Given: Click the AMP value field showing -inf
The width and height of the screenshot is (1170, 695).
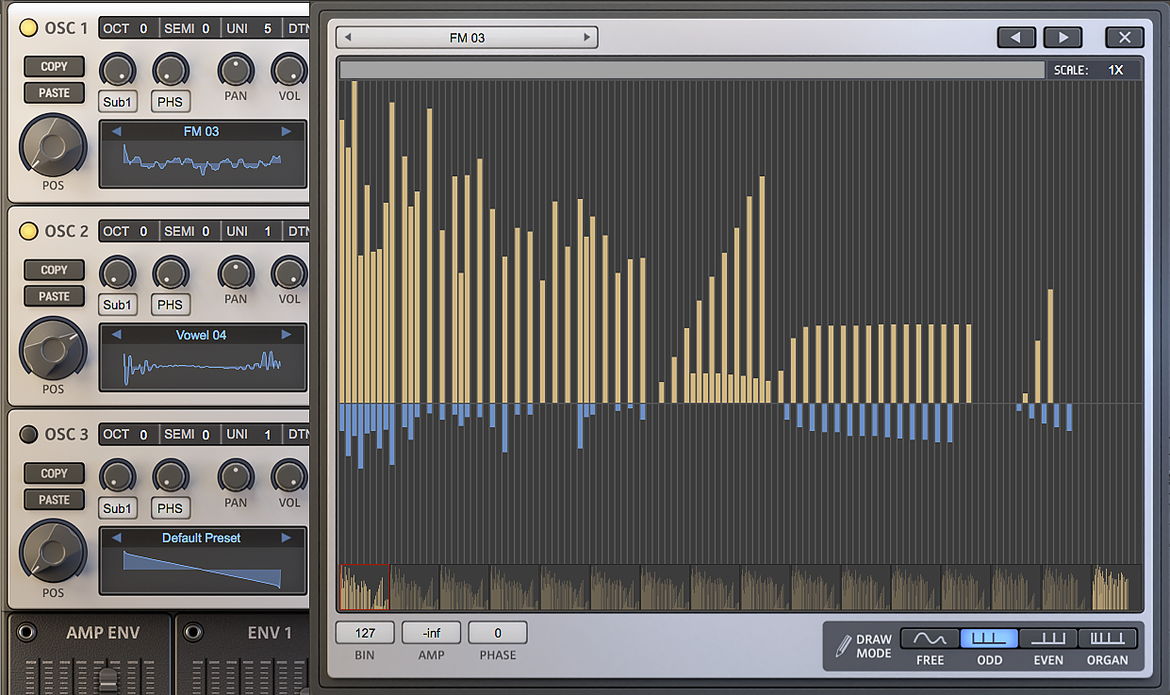Looking at the screenshot, I should [x=431, y=633].
